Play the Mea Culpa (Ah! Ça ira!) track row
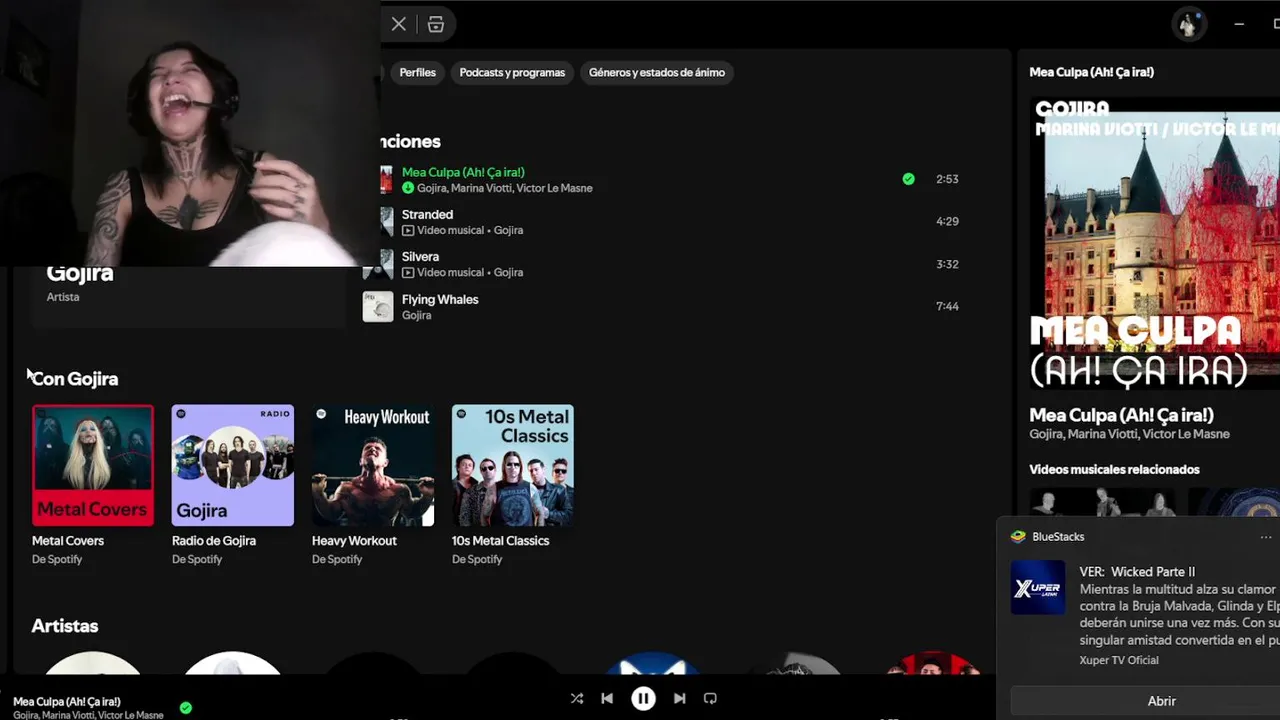This screenshot has height=720, width=1280. click(670, 179)
